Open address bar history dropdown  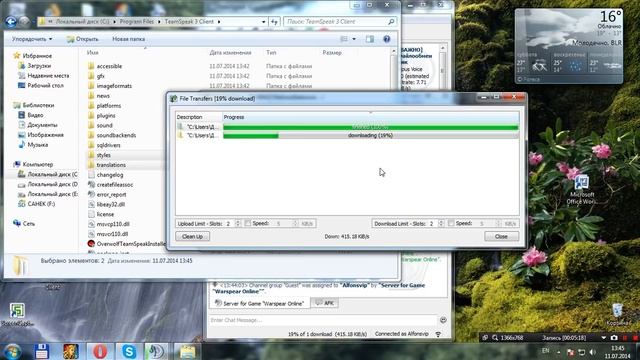(264, 22)
